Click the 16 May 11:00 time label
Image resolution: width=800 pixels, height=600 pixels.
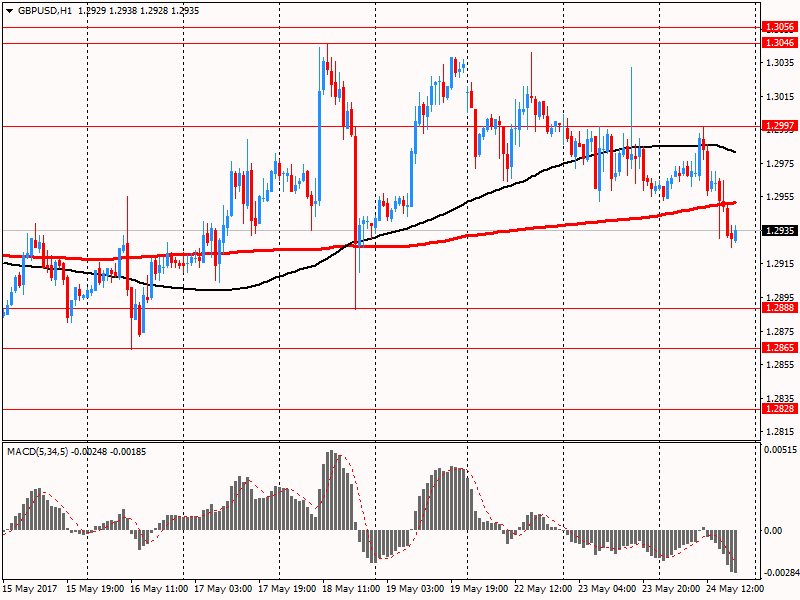(159, 589)
